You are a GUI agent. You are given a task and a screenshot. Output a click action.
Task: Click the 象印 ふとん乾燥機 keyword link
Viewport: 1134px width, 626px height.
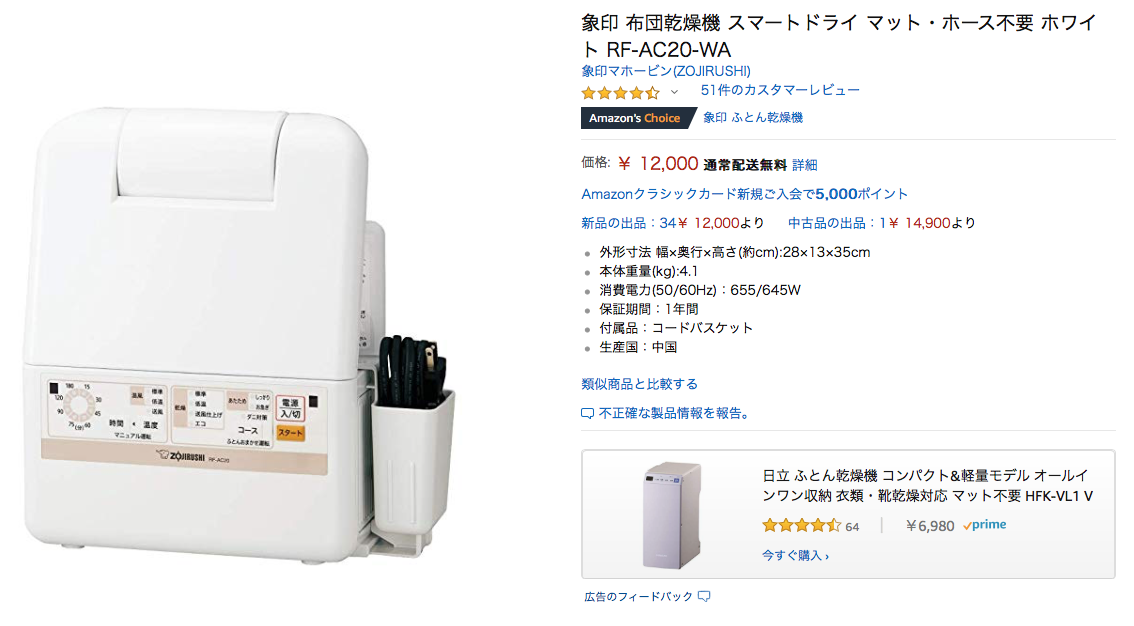(x=753, y=118)
